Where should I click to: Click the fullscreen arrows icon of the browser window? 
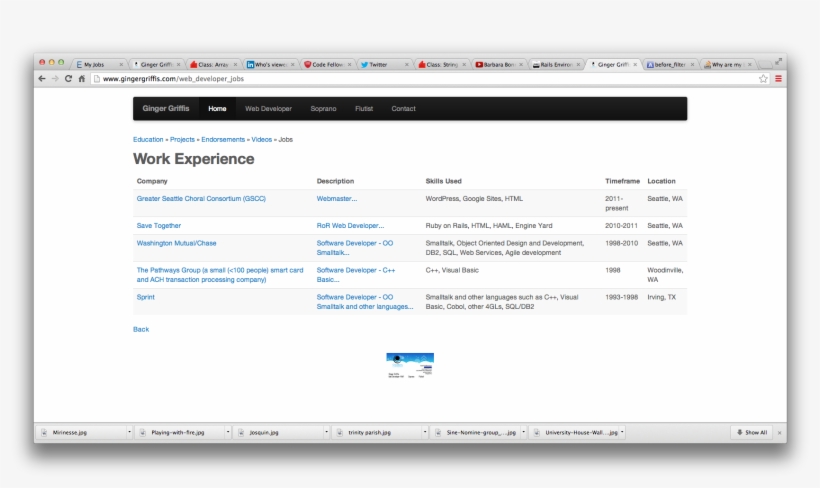[778, 61]
